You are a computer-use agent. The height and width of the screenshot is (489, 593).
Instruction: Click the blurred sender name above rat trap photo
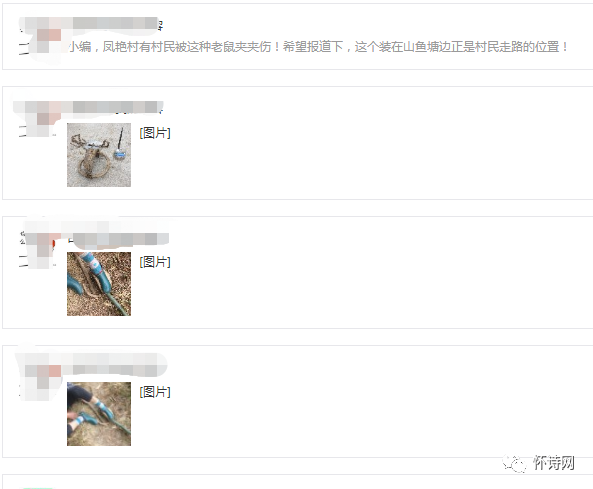(117, 107)
